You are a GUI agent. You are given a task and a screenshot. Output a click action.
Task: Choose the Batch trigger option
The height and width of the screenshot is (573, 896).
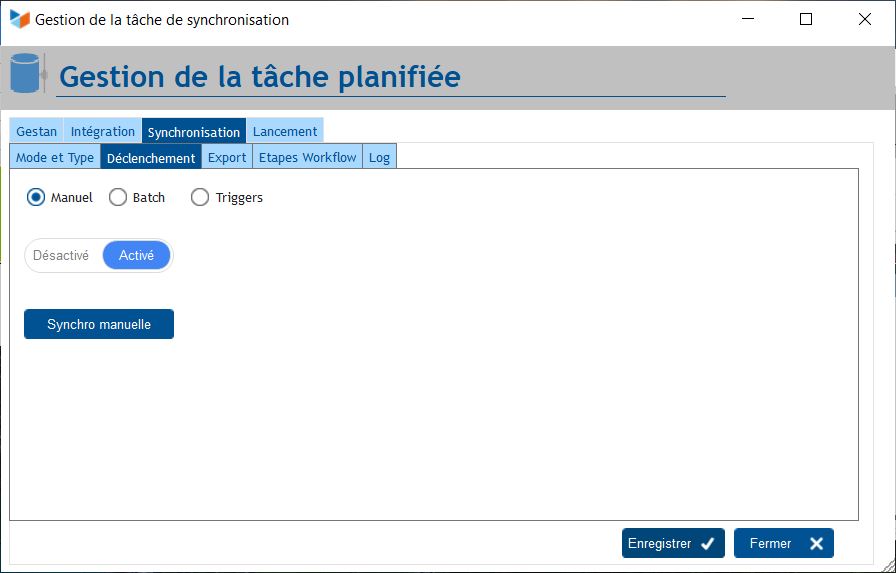click(x=117, y=198)
